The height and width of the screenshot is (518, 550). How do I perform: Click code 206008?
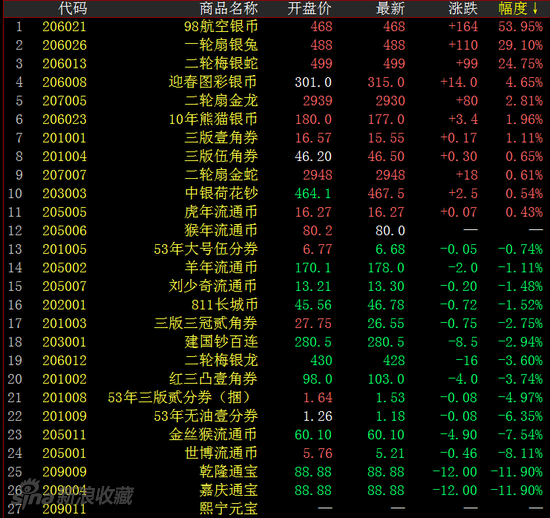tap(65, 82)
